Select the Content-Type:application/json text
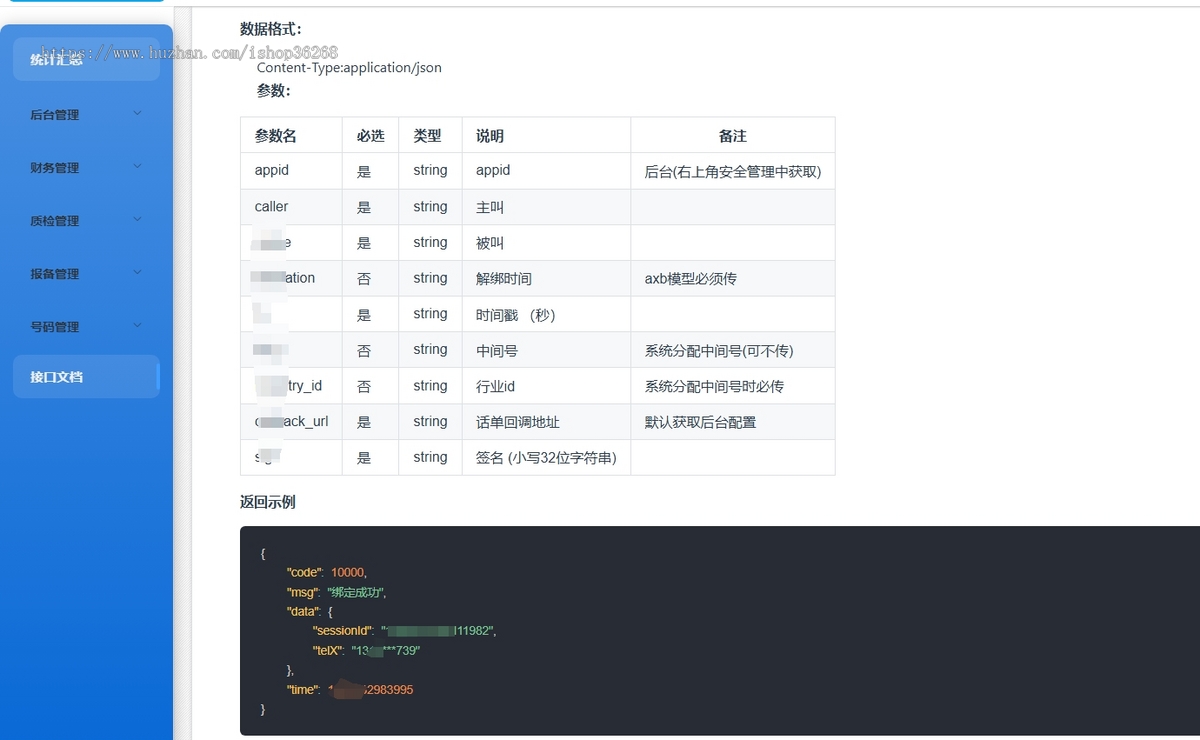Screen dimensions: 1200x740 click(x=349, y=68)
